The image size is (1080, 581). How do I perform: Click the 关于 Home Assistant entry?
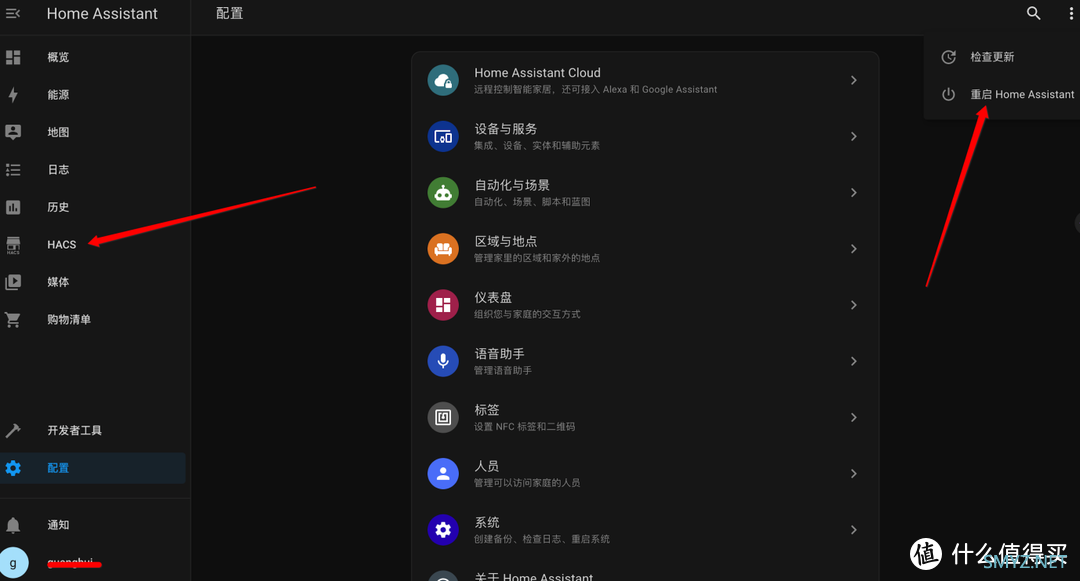pyautogui.click(x=645, y=571)
